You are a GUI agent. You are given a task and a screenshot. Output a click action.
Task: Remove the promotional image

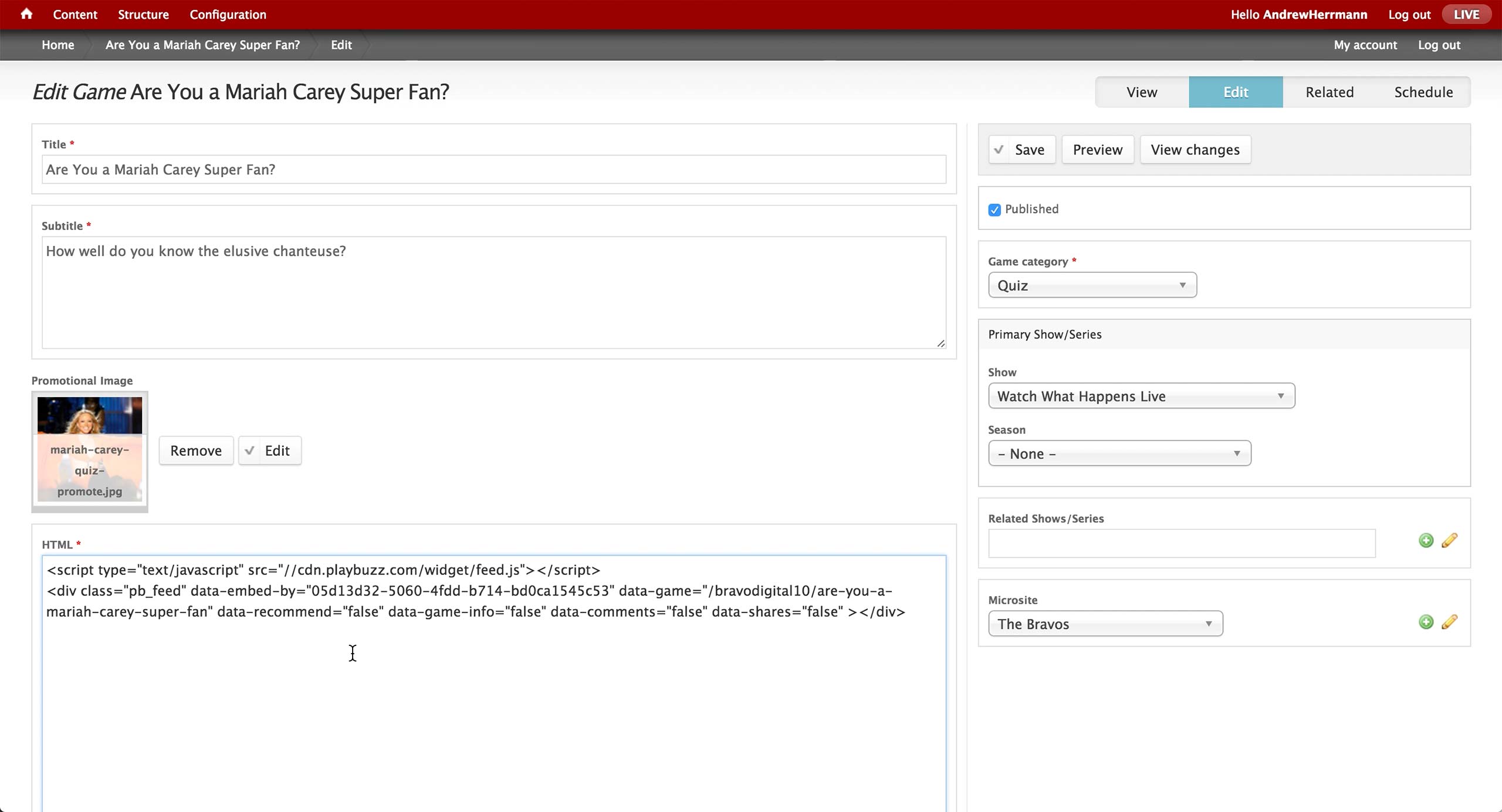196,451
